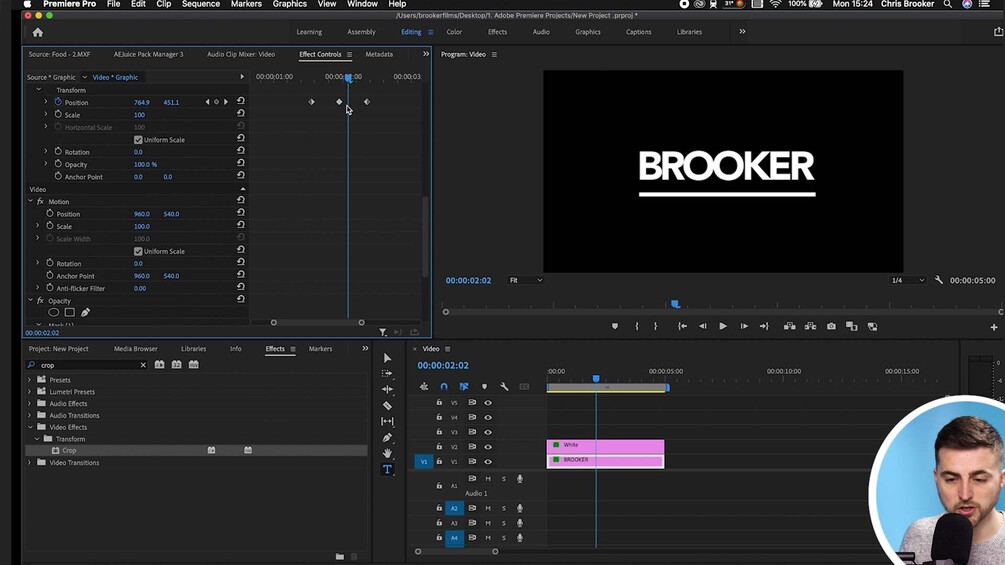The height and width of the screenshot is (565, 1005).
Task: Create 4-point polygon mask under Opacity
Action: [69, 313]
